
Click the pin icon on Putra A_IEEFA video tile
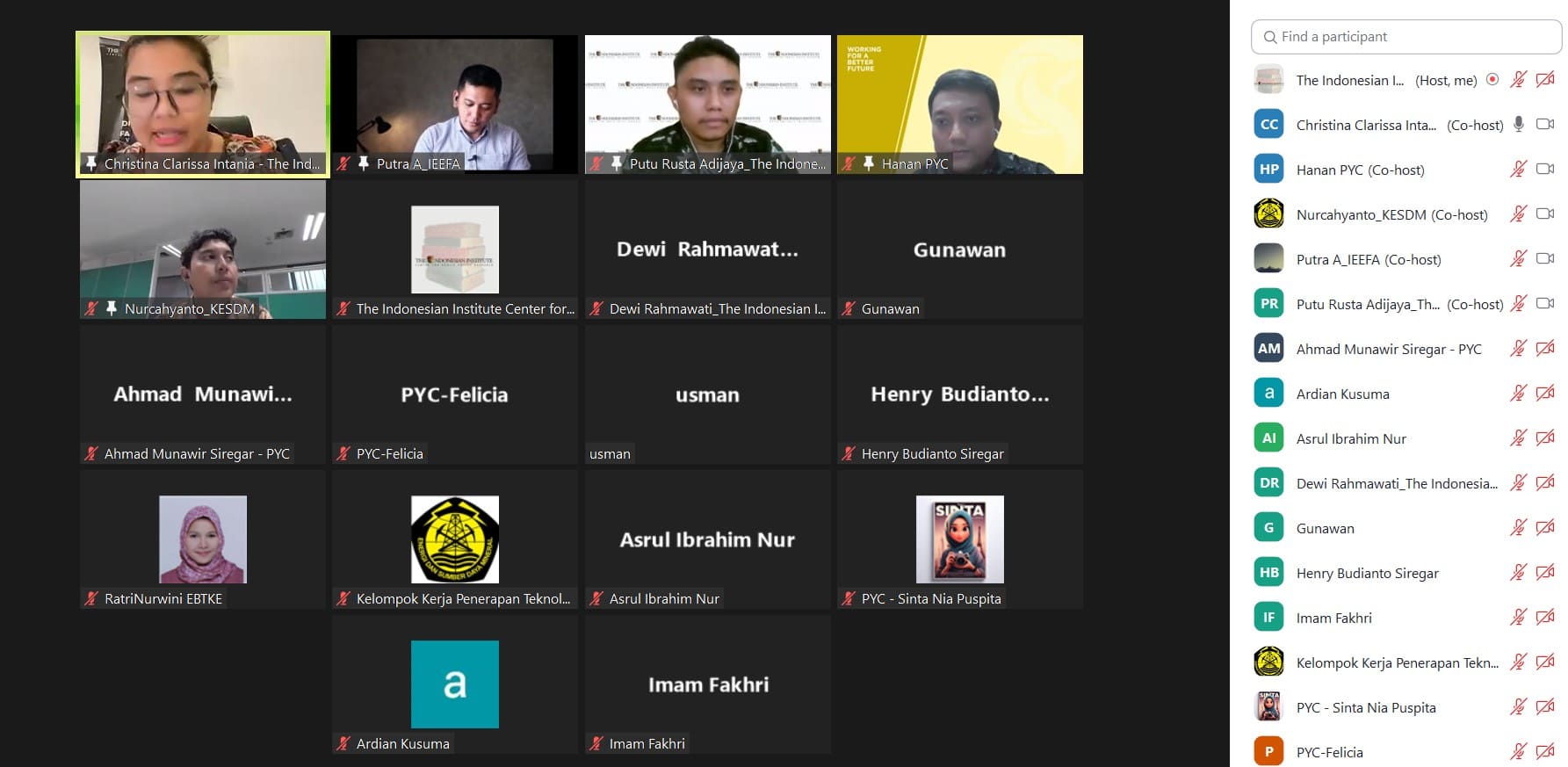click(363, 163)
